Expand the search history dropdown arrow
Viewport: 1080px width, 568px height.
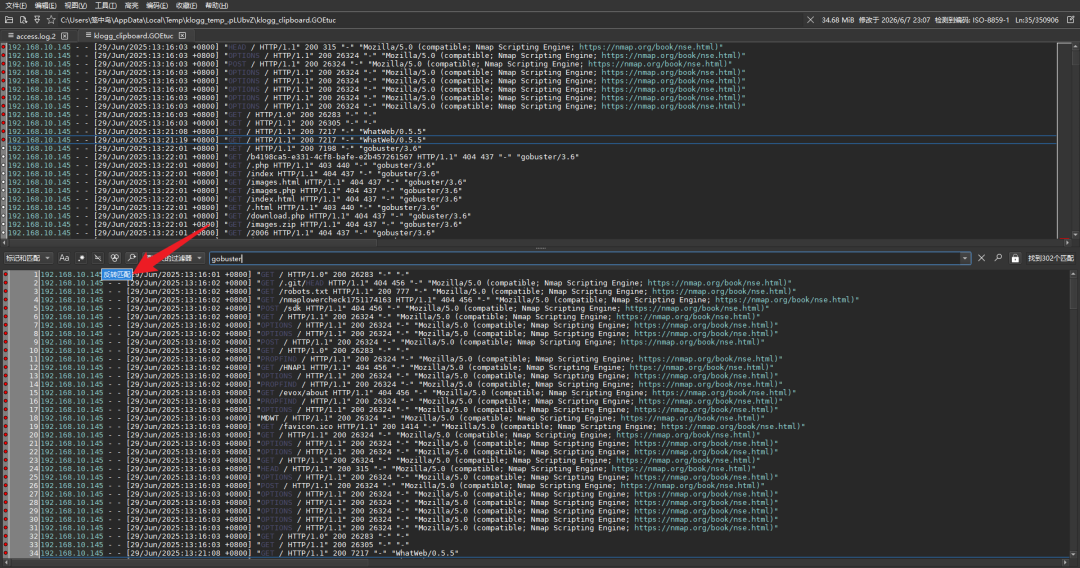pos(964,258)
